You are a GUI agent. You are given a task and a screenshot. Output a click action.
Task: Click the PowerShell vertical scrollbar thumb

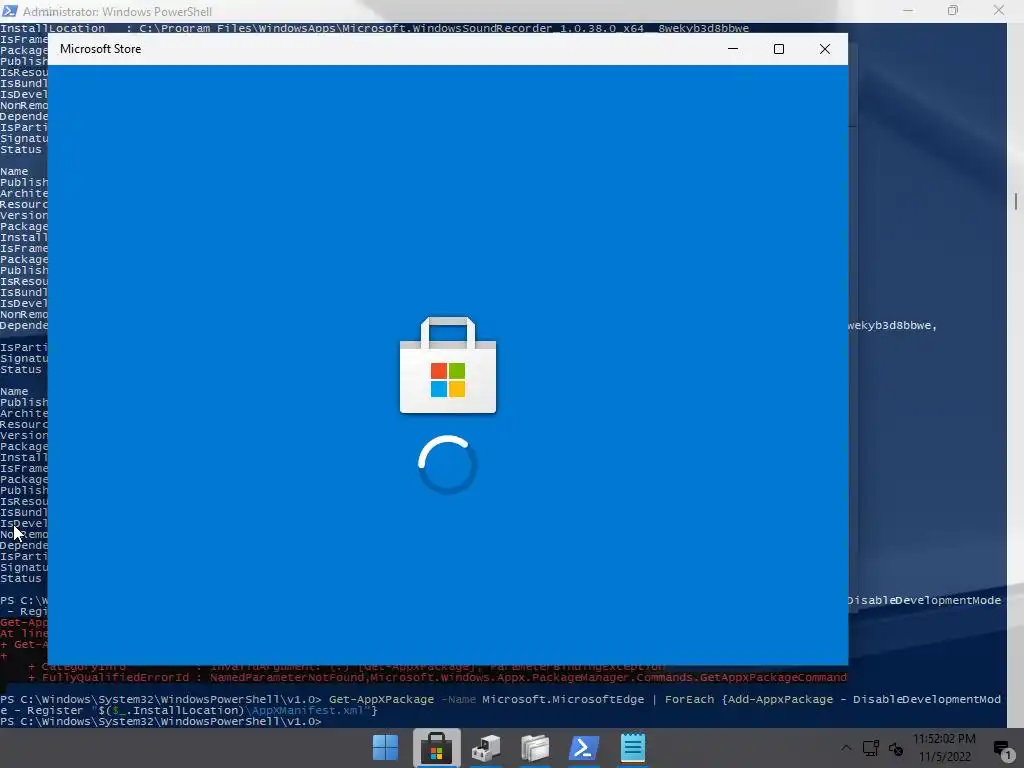coord(1016,201)
